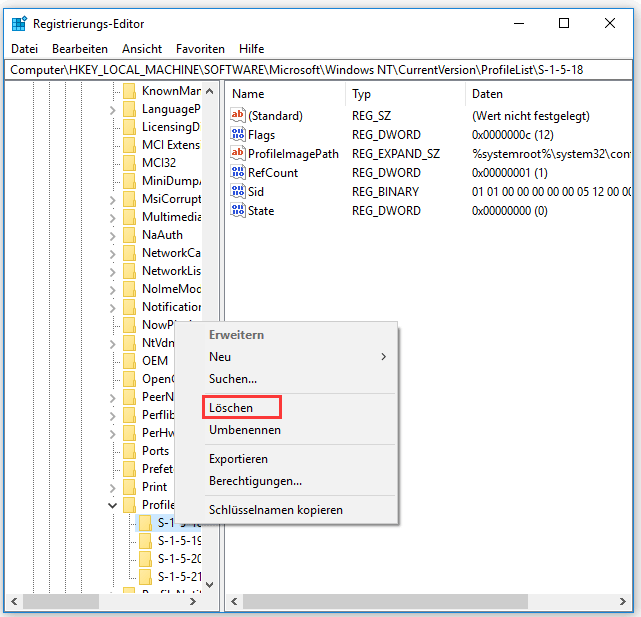Select the S-1-5-19 folder icon
This screenshot has width=641, height=617.
click(x=145, y=541)
